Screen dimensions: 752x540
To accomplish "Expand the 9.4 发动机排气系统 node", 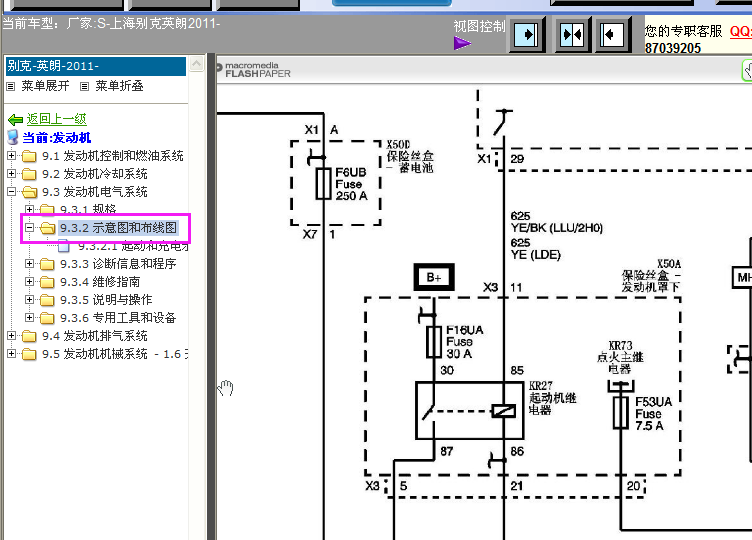I will point(12,335).
